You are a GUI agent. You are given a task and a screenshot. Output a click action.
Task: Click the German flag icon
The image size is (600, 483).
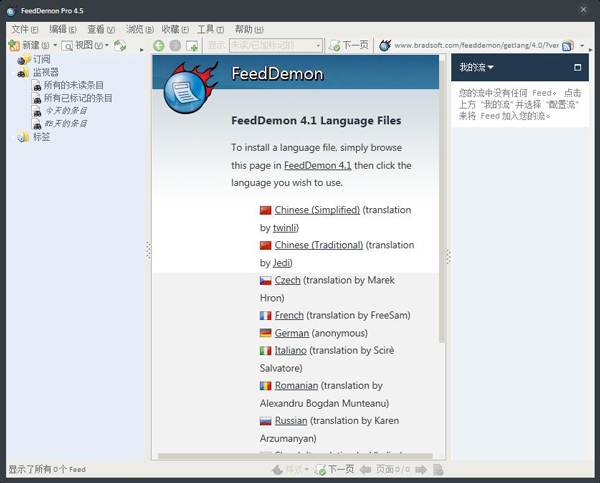266,333
